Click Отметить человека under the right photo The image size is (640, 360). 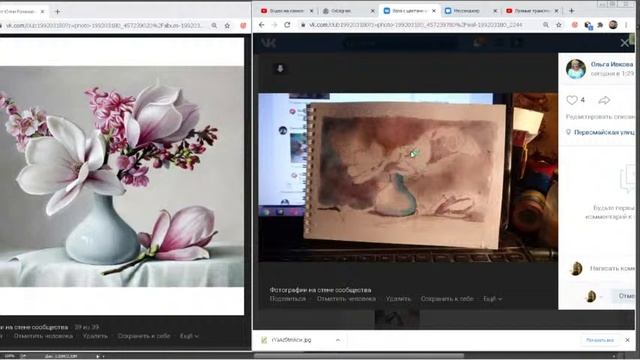346,299
